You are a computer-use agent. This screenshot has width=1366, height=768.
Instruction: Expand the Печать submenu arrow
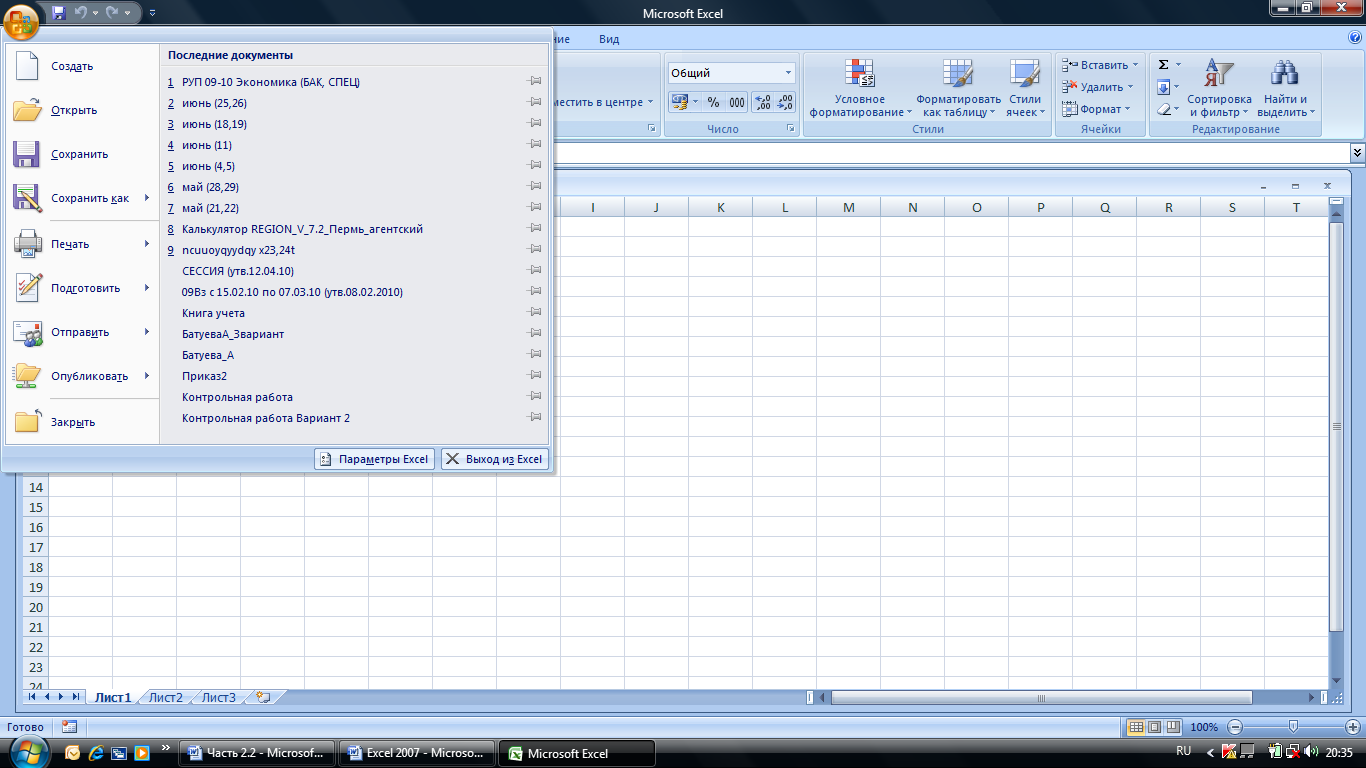(147, 244)
